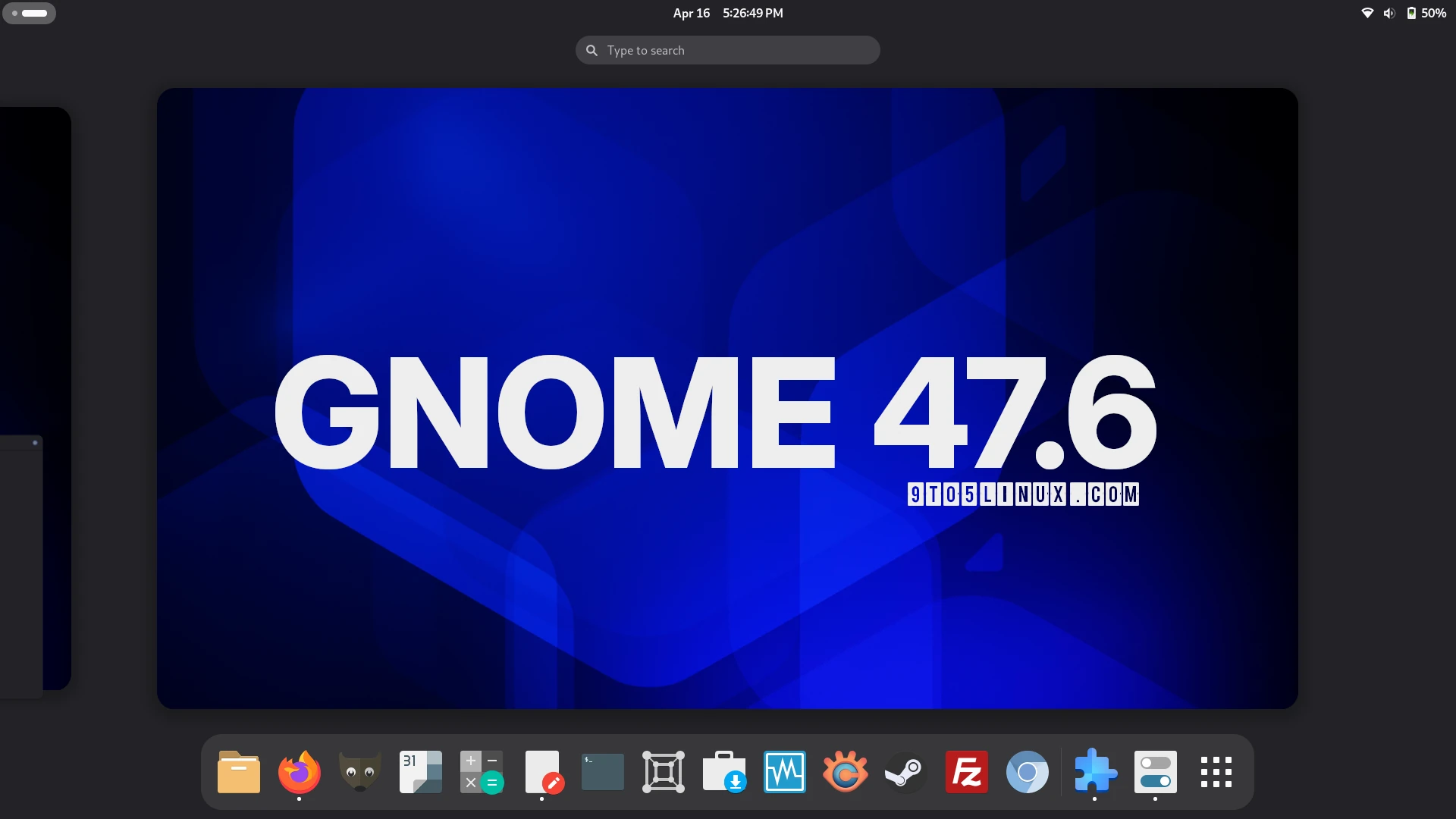Launch Firefox from the dash
The width and height of the screenshot is (1456, 819).
coord(300,772)
